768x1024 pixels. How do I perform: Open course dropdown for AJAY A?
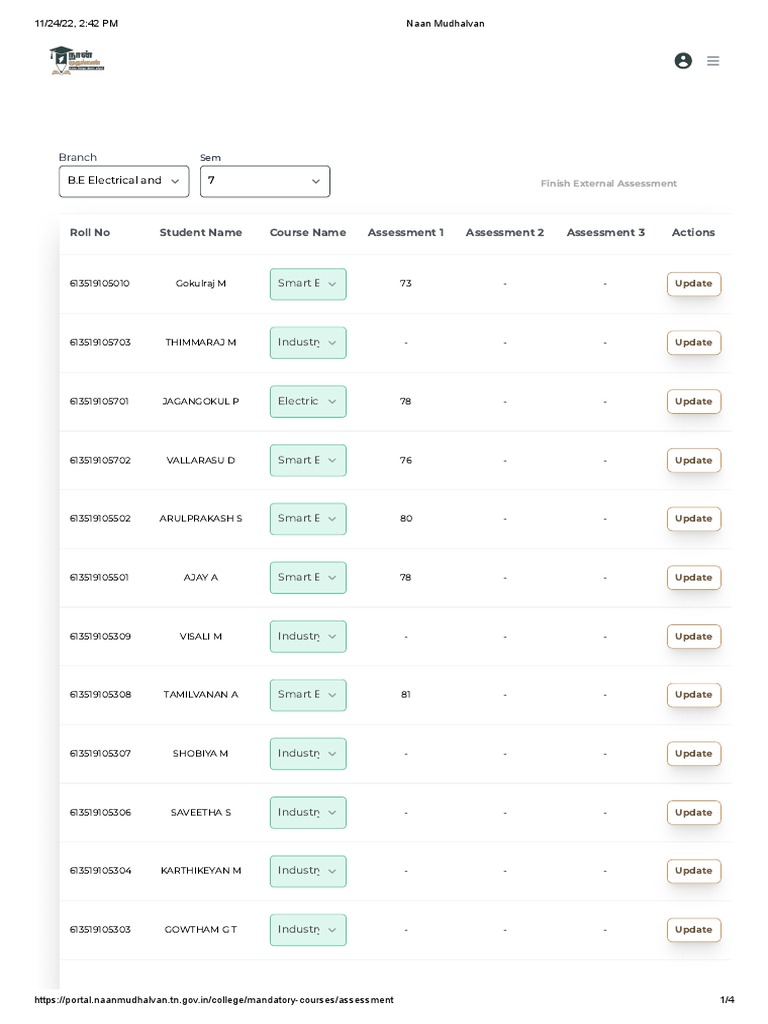[x=308, y=578]
